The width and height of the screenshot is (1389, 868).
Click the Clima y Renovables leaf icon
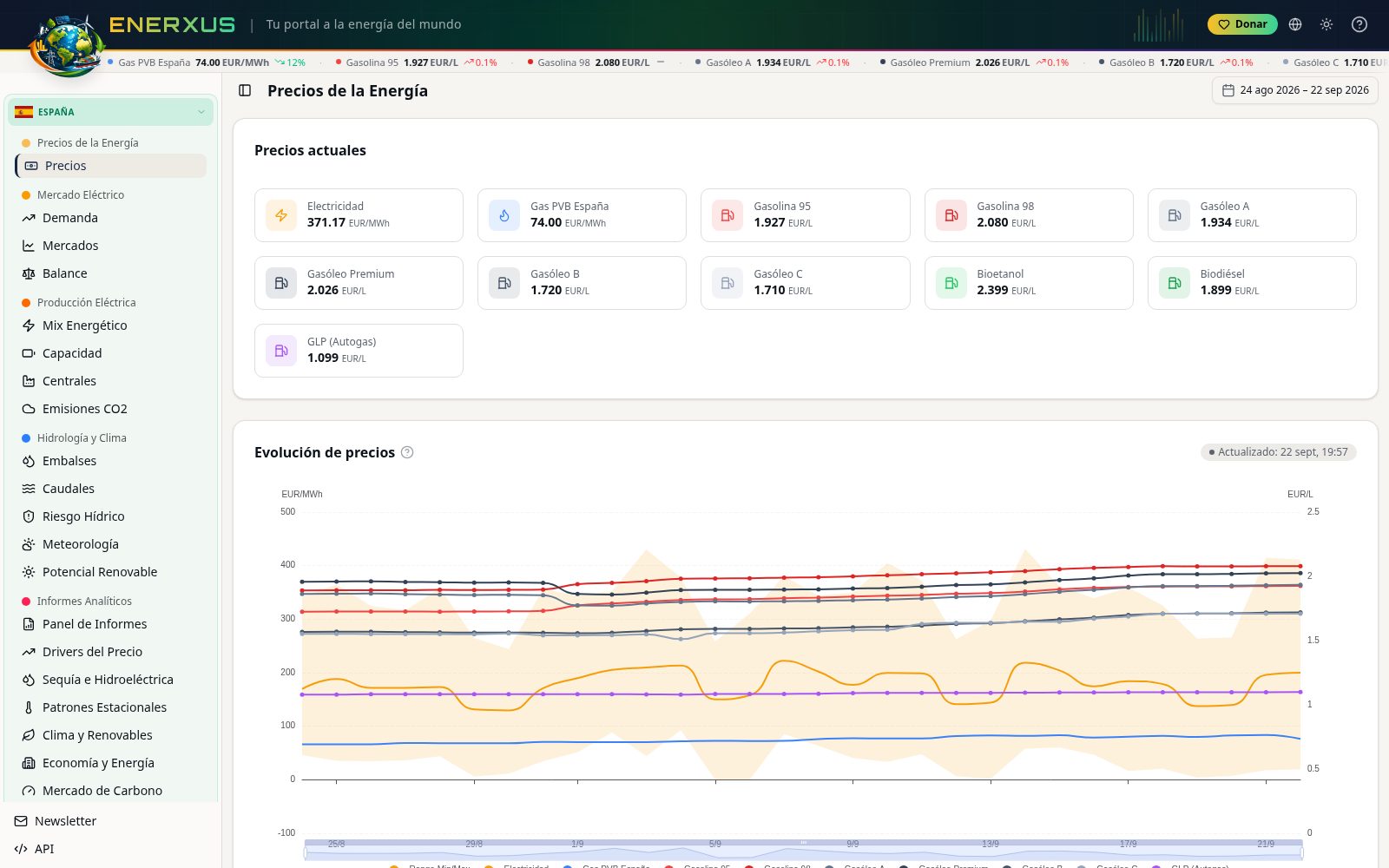click(29, 735)
